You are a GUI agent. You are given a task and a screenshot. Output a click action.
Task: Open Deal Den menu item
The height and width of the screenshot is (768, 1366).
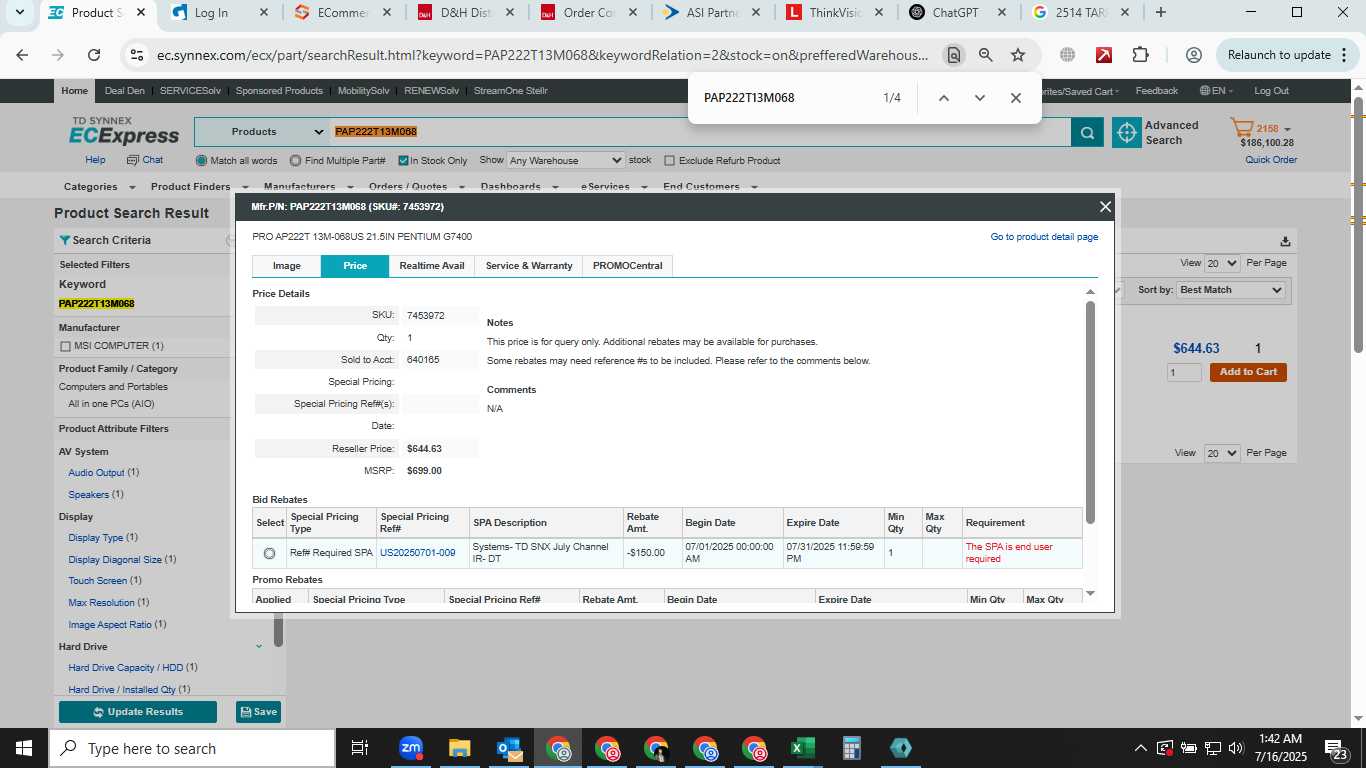(x=125, y=91)
